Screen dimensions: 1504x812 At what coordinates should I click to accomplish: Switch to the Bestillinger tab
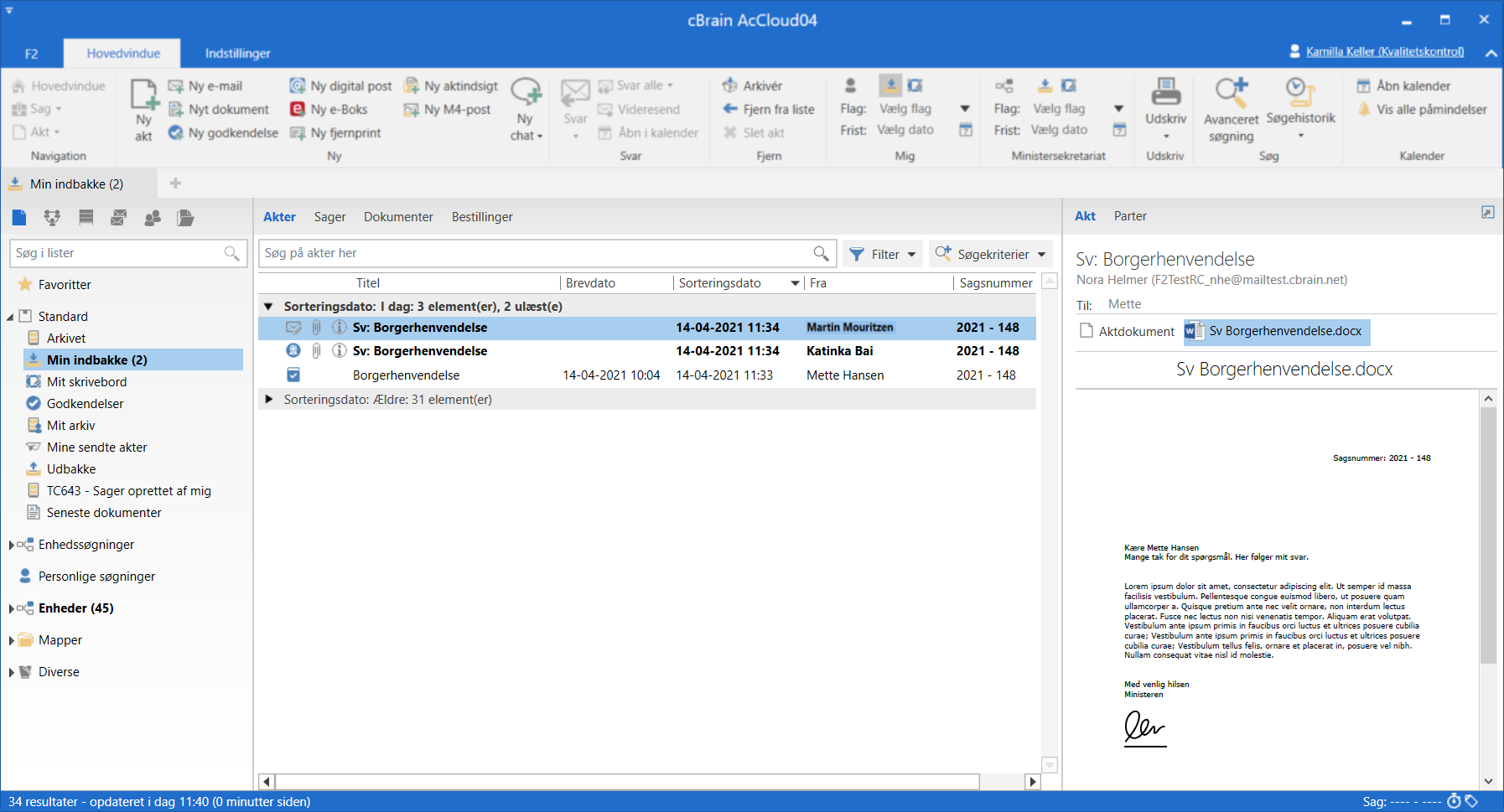pos(482,216)
